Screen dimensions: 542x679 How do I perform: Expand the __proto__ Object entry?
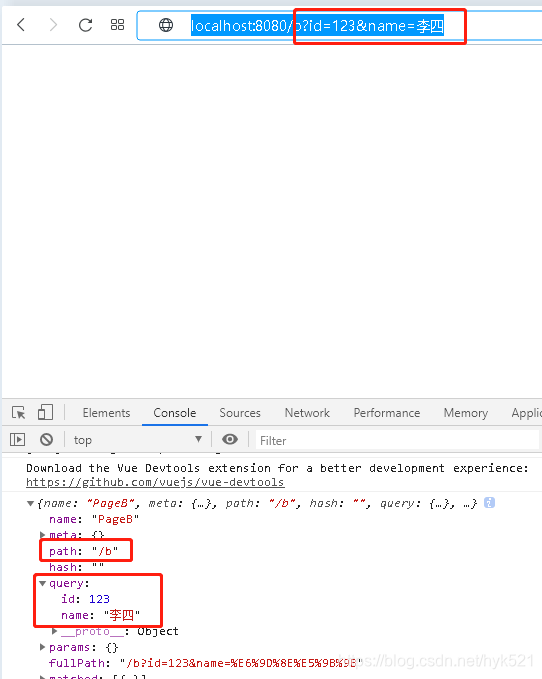tap(55, 631)
